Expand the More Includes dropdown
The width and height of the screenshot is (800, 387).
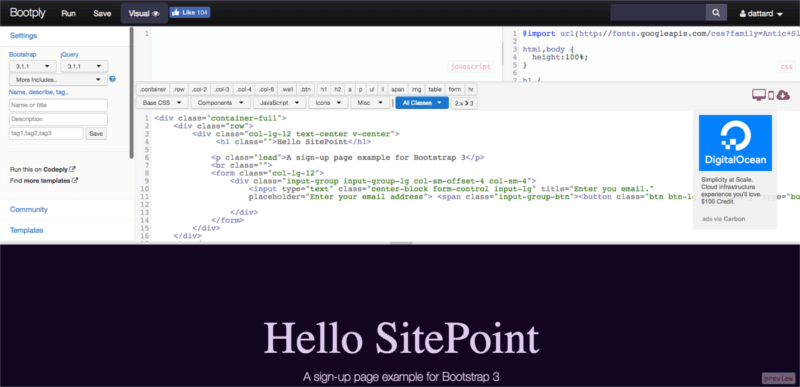point(58,80)
